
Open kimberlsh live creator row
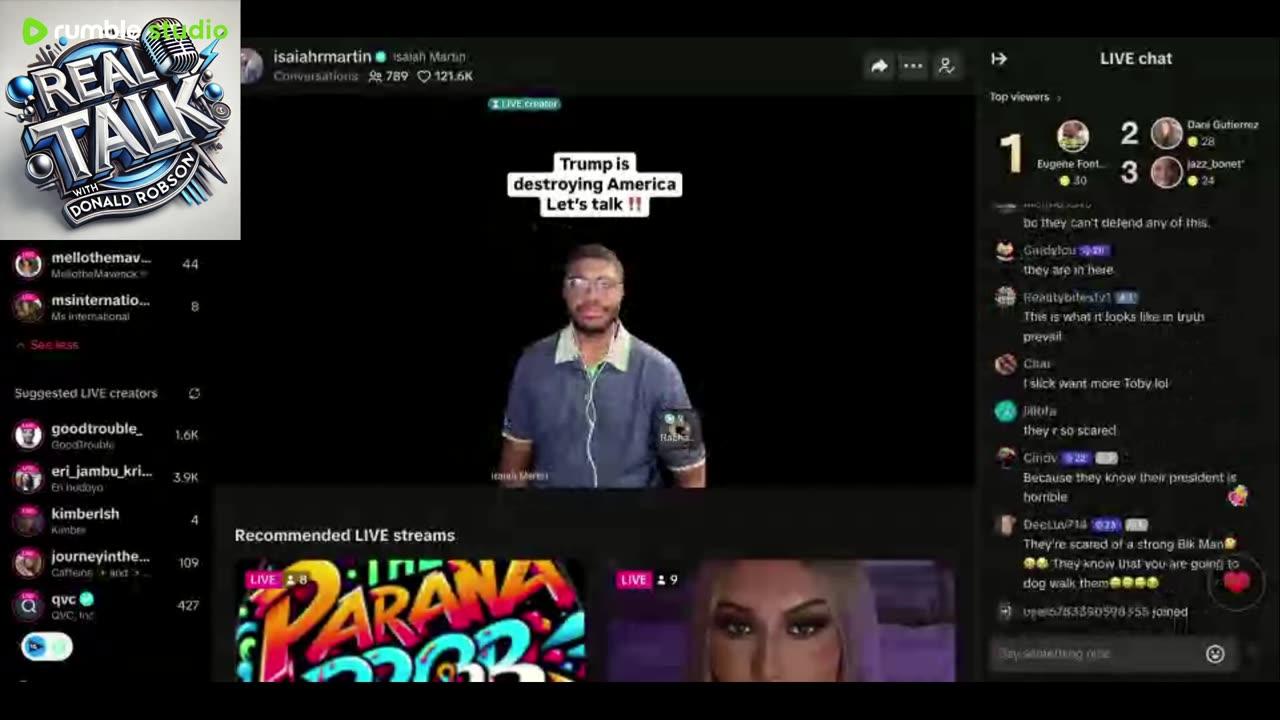(107, 520)
